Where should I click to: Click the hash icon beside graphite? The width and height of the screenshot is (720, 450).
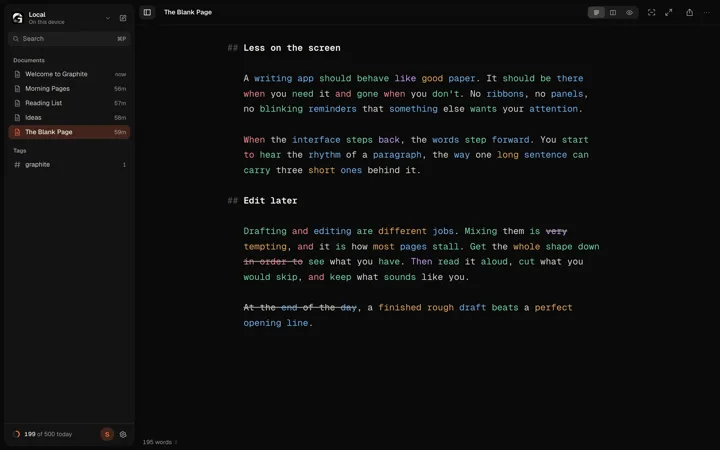(17, 164)
